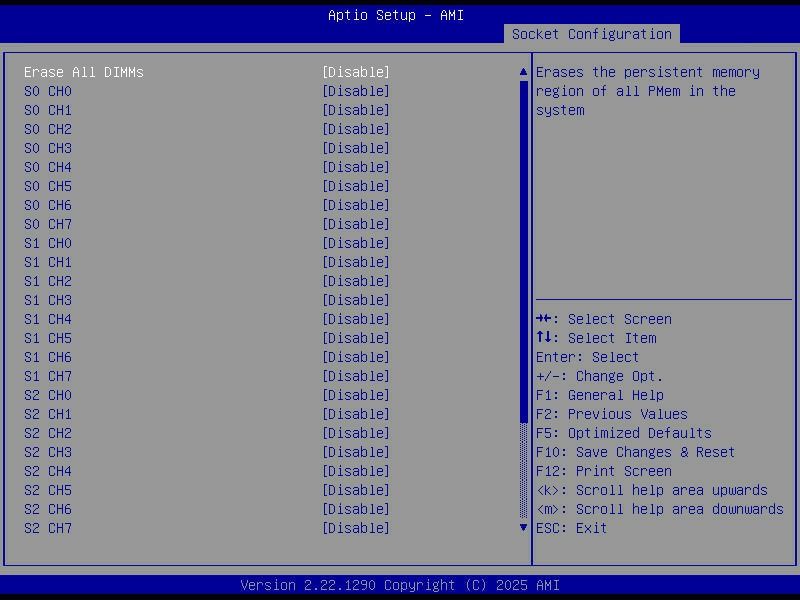Select the S1 CH4 row label
The image size is (800, 600).
[x=48, y=319]
